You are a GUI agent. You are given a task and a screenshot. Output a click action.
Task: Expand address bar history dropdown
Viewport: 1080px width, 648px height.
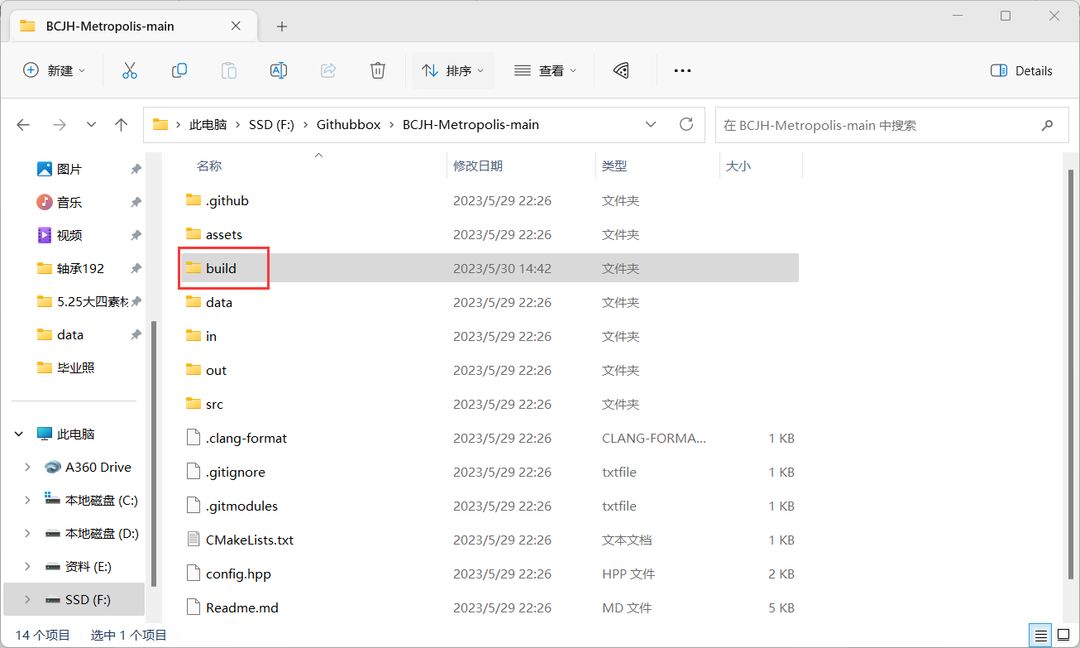(650, 125)
